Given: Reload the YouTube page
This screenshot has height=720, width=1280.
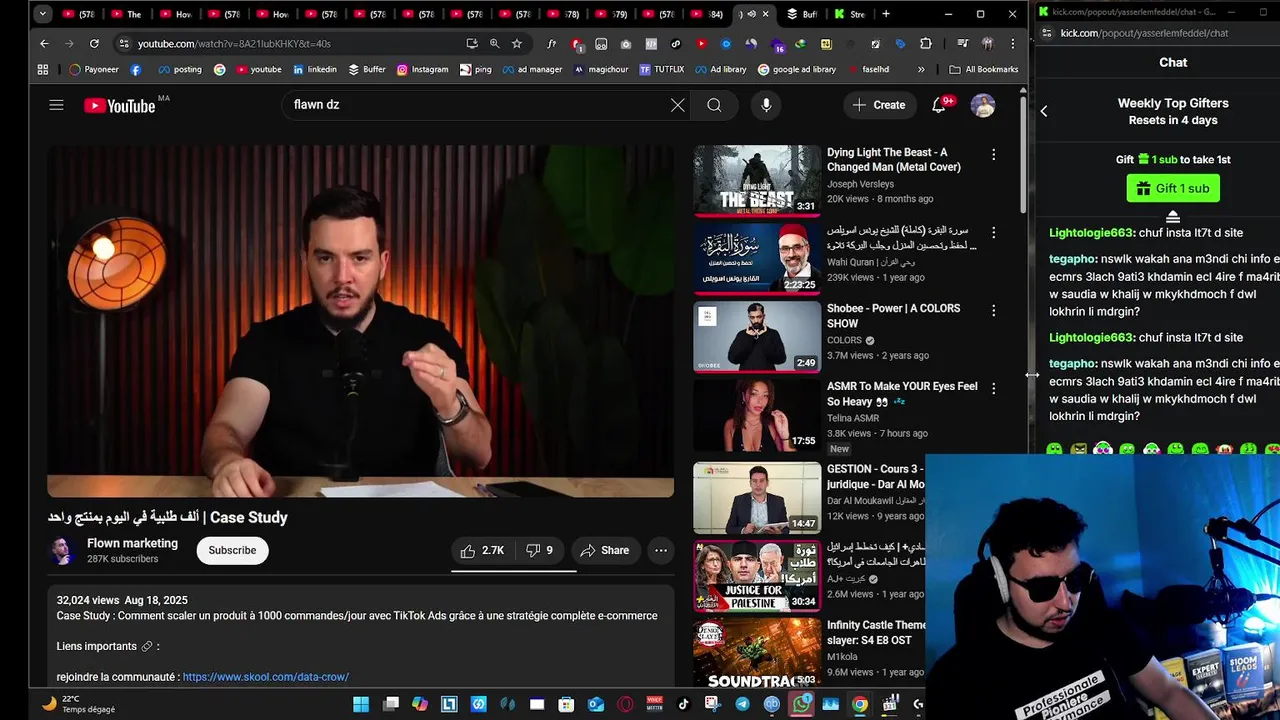Looking at the screenshot, I should (94, 44).
